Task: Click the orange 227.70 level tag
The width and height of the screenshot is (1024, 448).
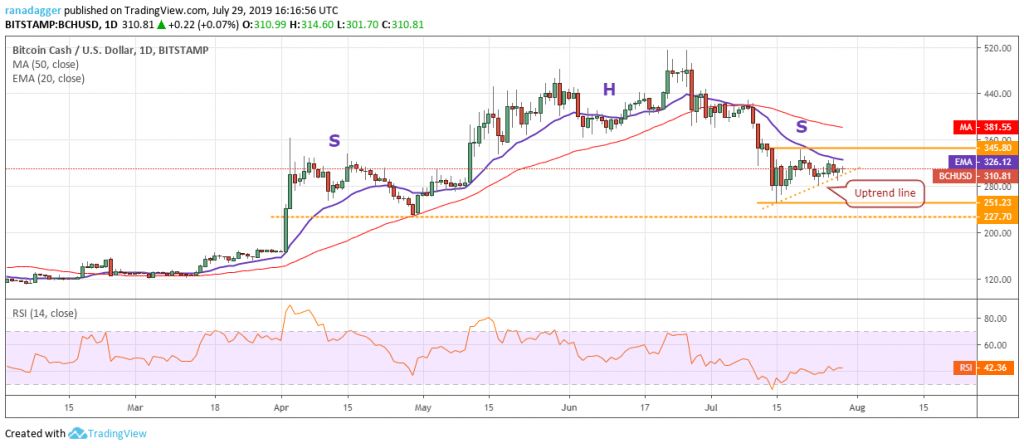Action: 995,217
